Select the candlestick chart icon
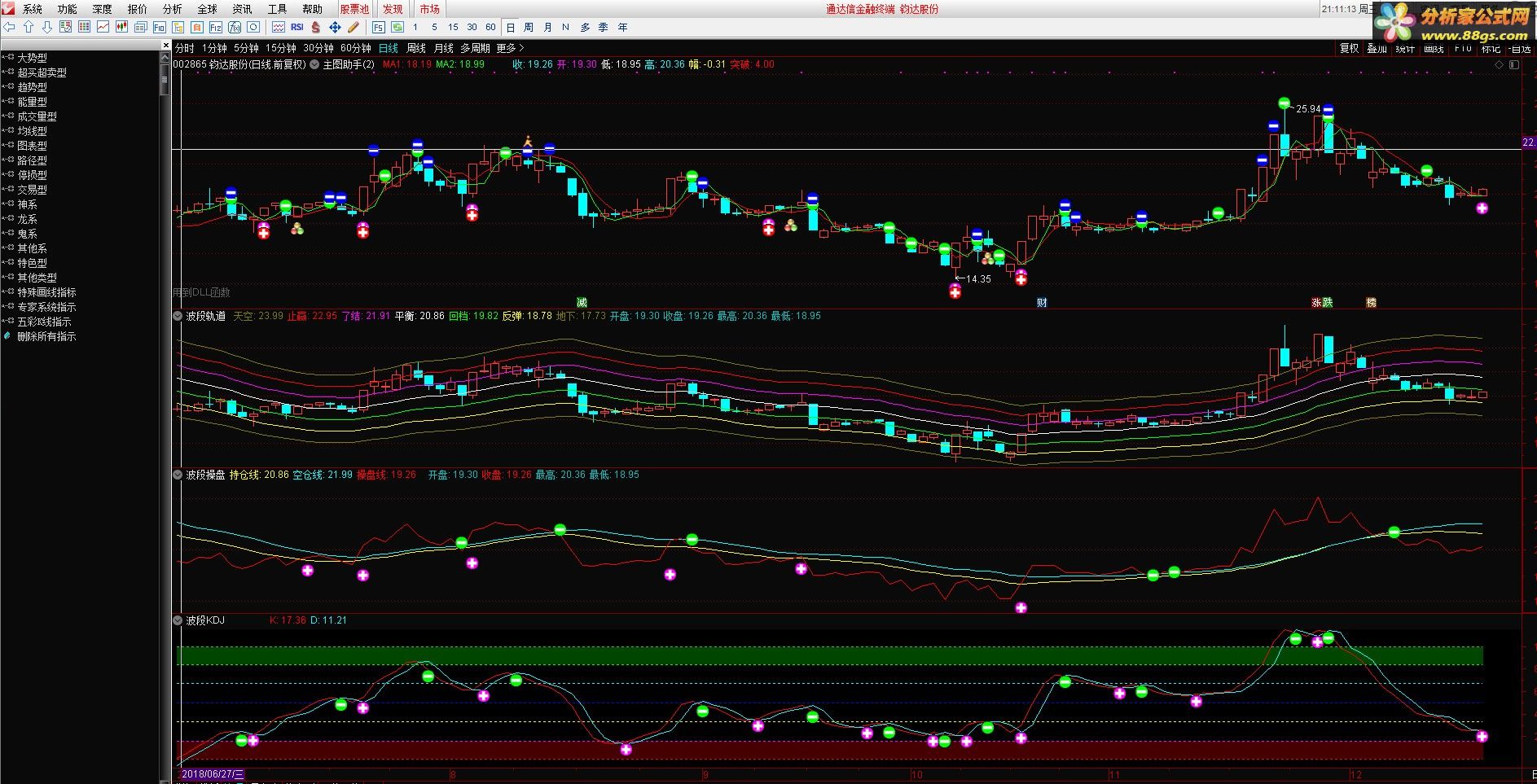Viewport: 1537px width, 784px height. (121, 27)
